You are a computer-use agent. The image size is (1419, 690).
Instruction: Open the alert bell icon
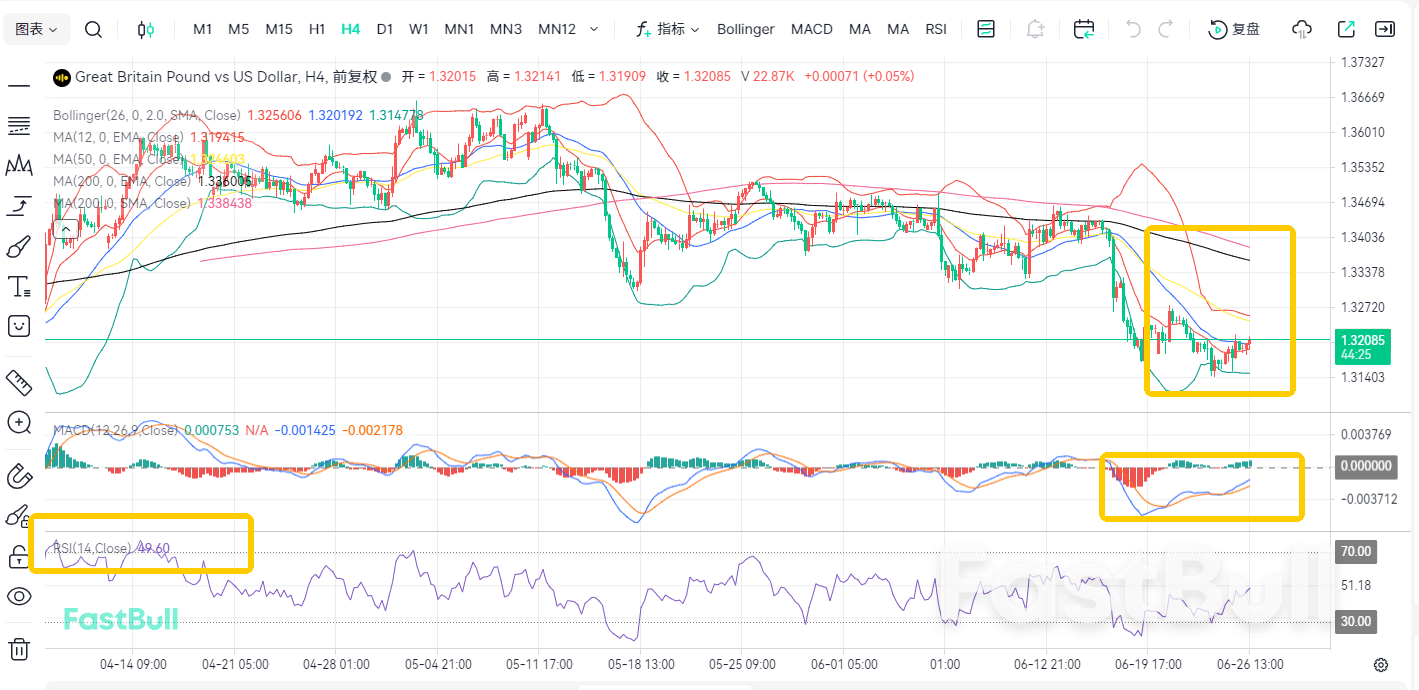click(1035, 29)
